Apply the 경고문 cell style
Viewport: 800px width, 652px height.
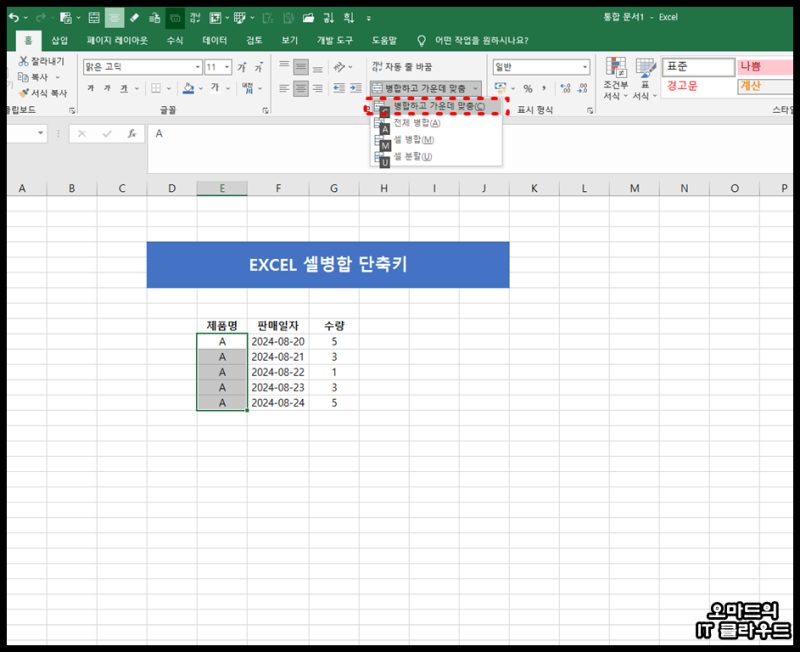698,86
